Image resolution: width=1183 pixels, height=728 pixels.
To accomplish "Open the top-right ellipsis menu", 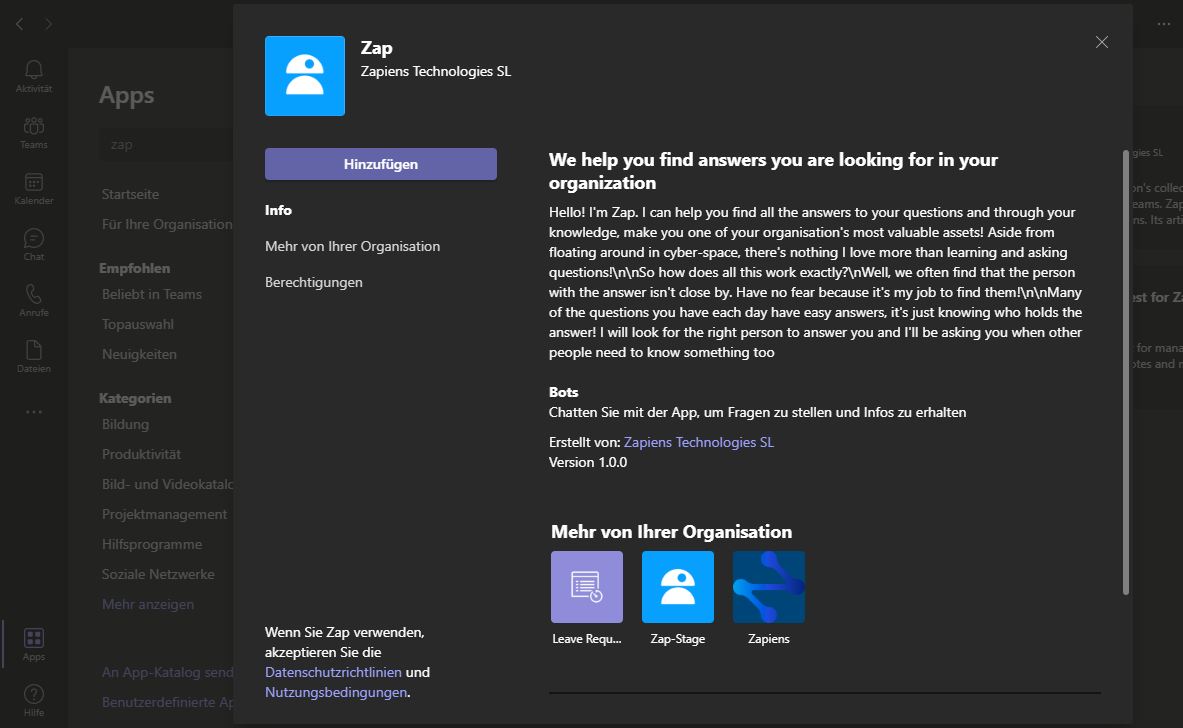I will (x=1163, y=24).
